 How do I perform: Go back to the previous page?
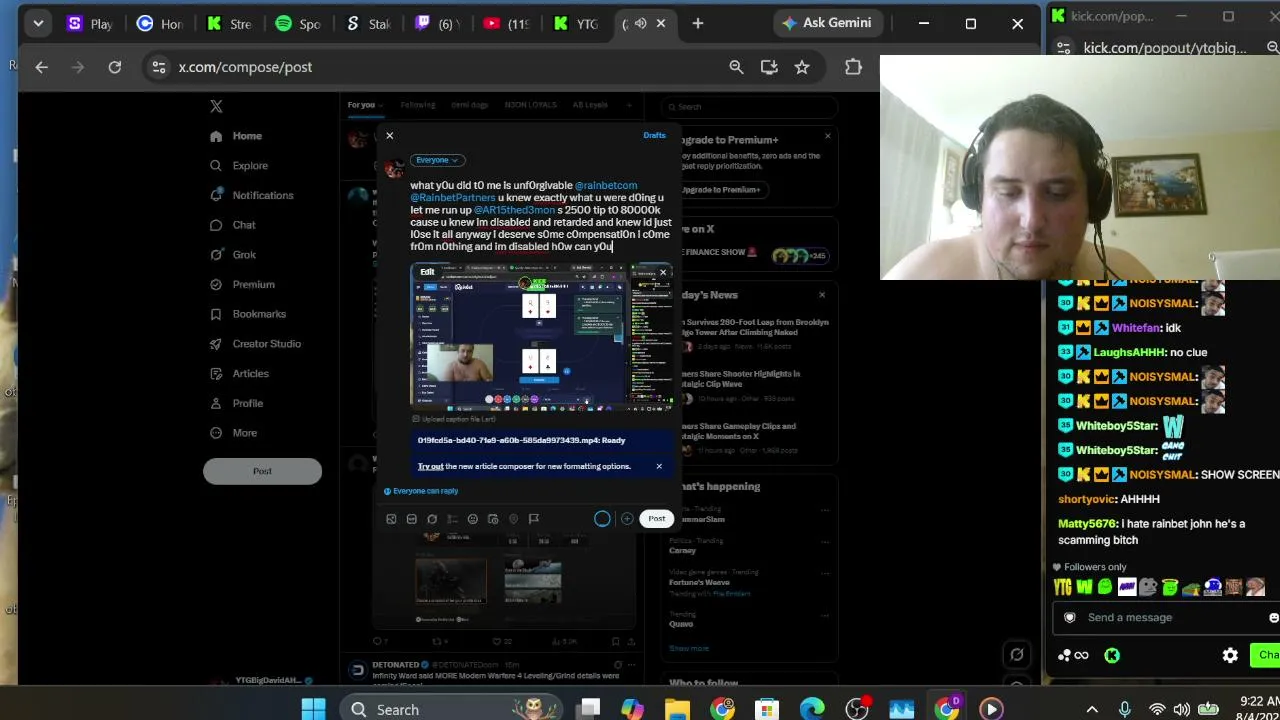tap(41, 67)
